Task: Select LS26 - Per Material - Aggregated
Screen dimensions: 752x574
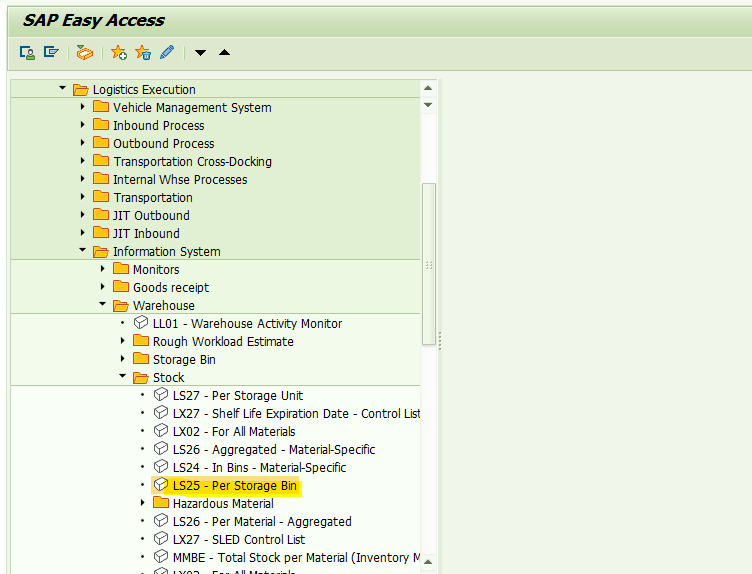Action: click(262, 522)
